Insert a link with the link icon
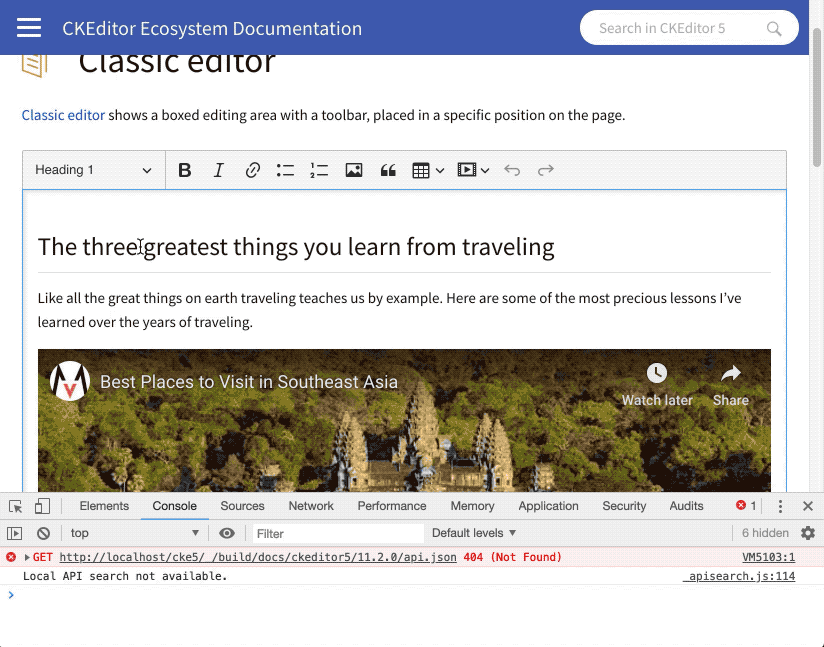824x647 pixels. click(x=252, y=170)
